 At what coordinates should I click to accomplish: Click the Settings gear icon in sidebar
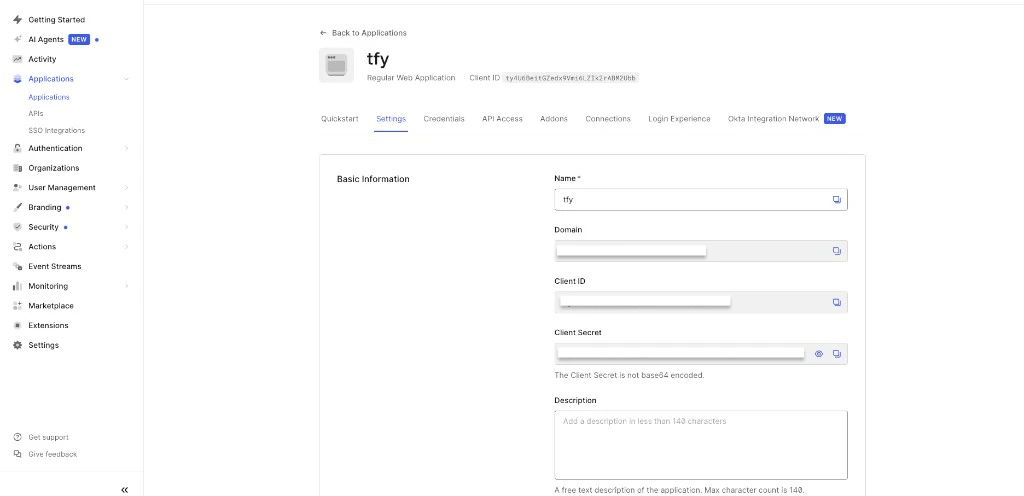18,345
